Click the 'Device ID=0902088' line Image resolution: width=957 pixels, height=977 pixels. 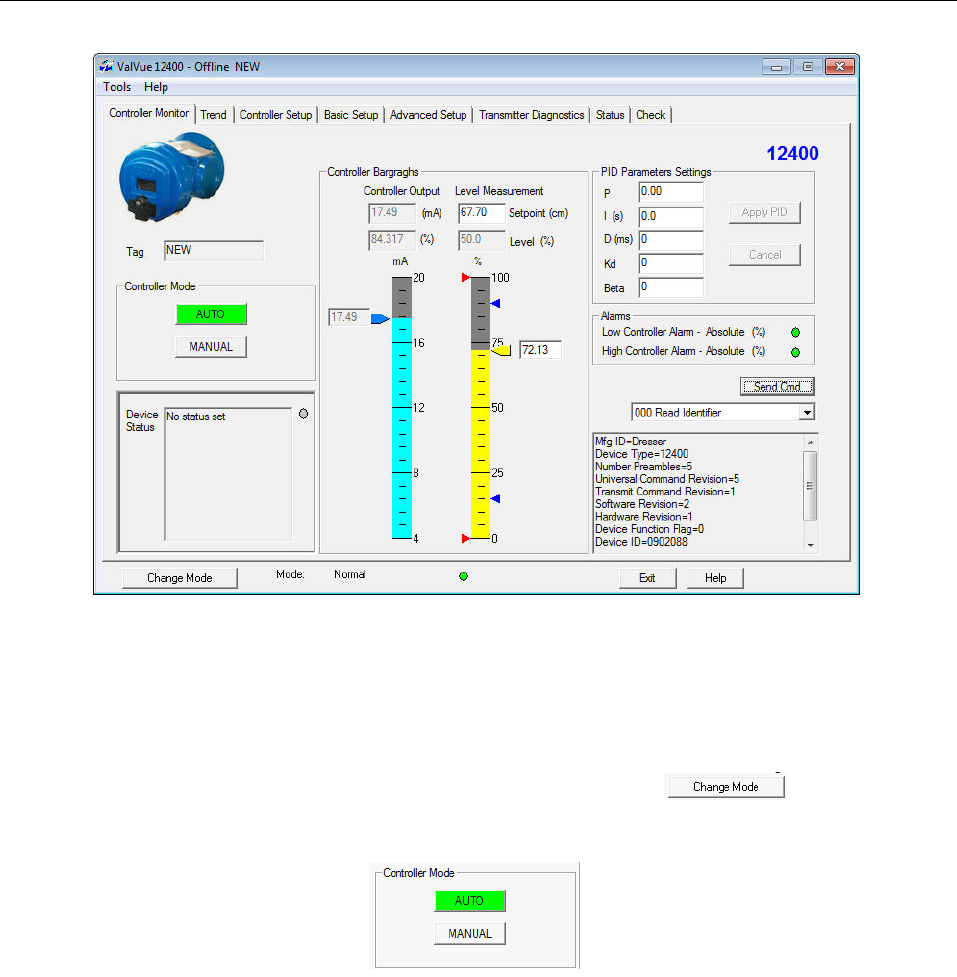(x=641, y=542)
